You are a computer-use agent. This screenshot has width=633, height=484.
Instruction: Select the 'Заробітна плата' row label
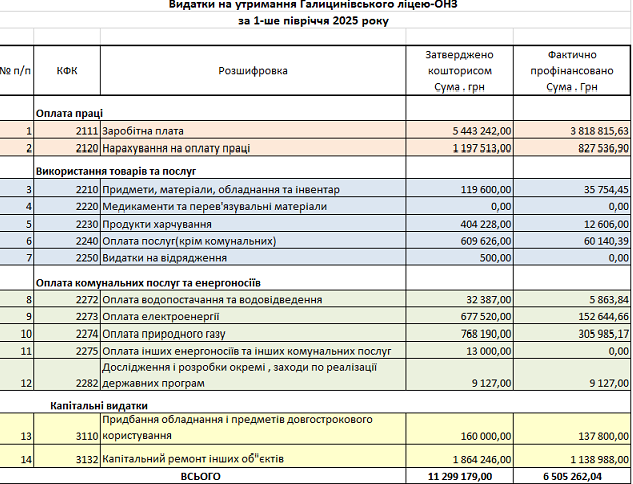click(x=143, y=130)
